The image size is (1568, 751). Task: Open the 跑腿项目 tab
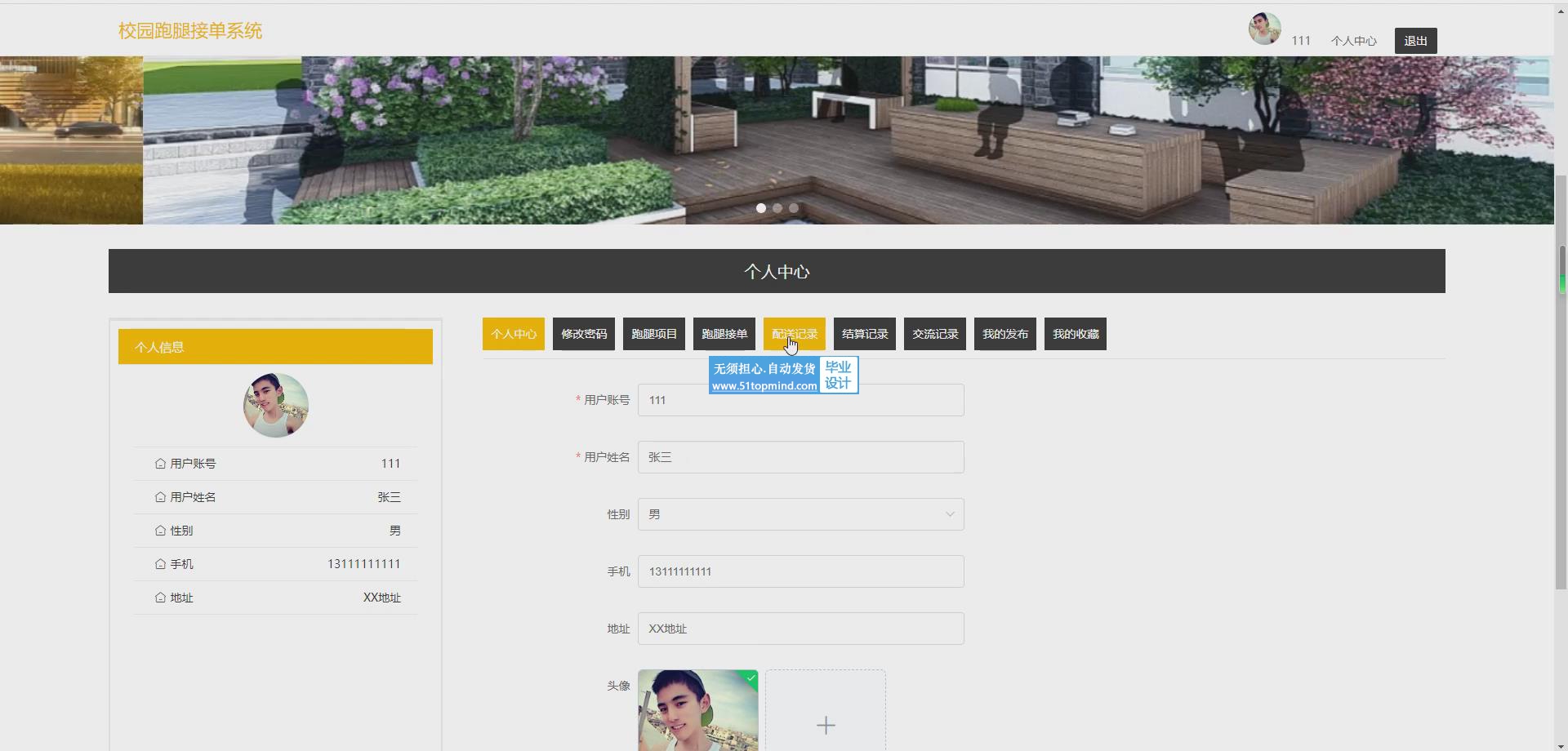[x=654, y=334]
